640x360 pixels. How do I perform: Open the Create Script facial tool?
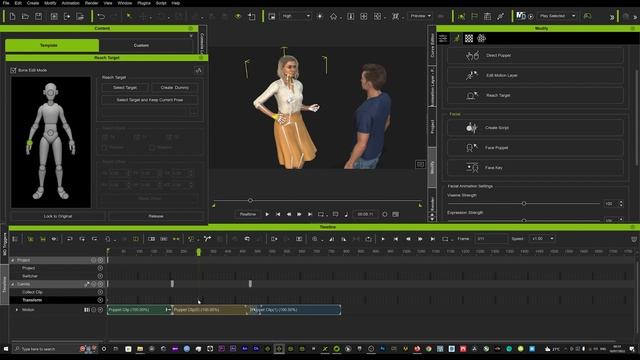[535, 128]
